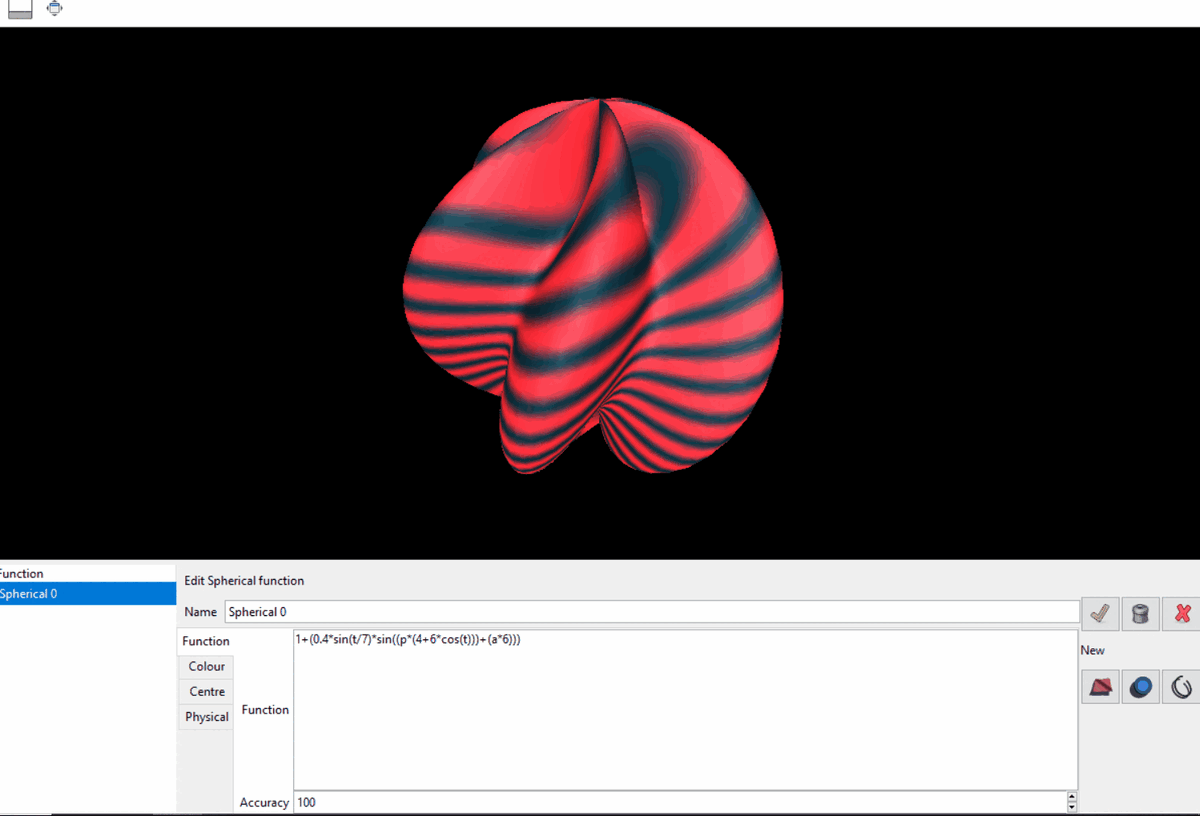Click the 'Edit Spherical function' heading
This screenshot has width=1200, height=816.
(x=244, y=580)
